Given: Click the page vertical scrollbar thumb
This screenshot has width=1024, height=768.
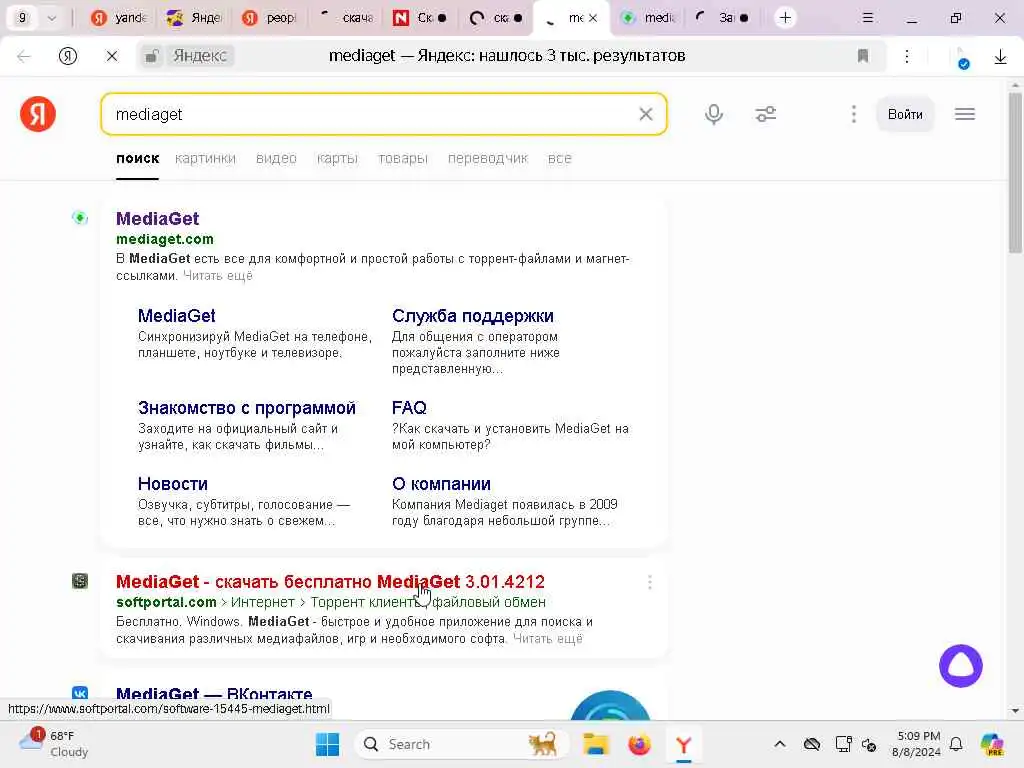Looking at the screenshot, I should (1014, 173).
